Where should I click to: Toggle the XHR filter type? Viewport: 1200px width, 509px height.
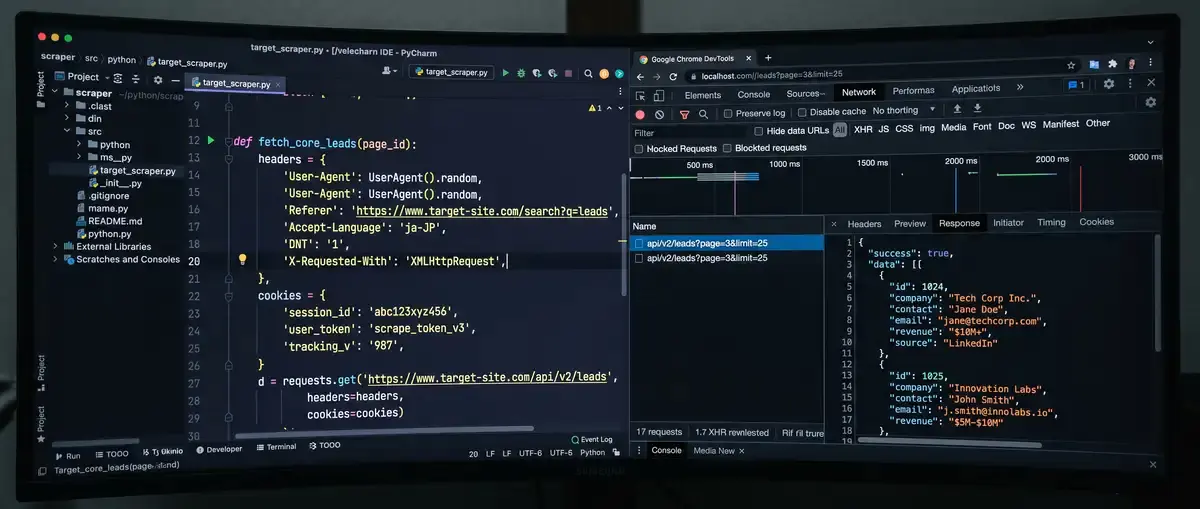coord(863,129)
